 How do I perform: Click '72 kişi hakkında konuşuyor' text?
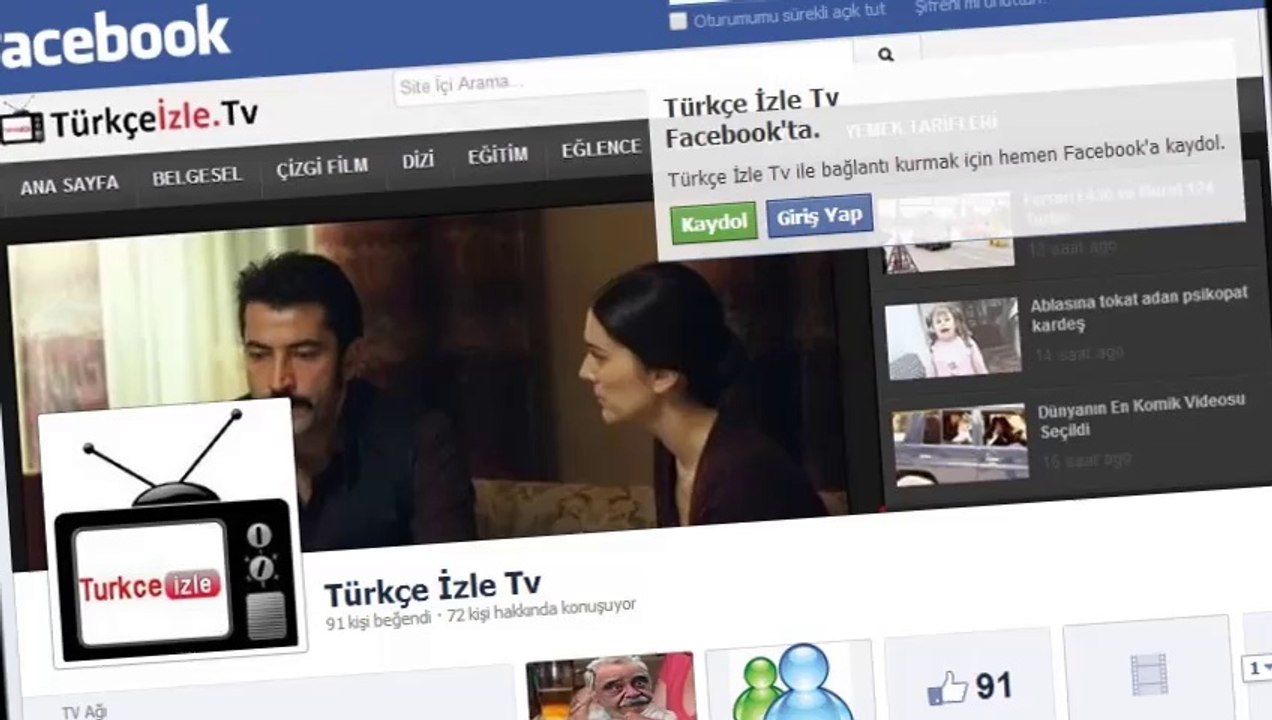541,609
